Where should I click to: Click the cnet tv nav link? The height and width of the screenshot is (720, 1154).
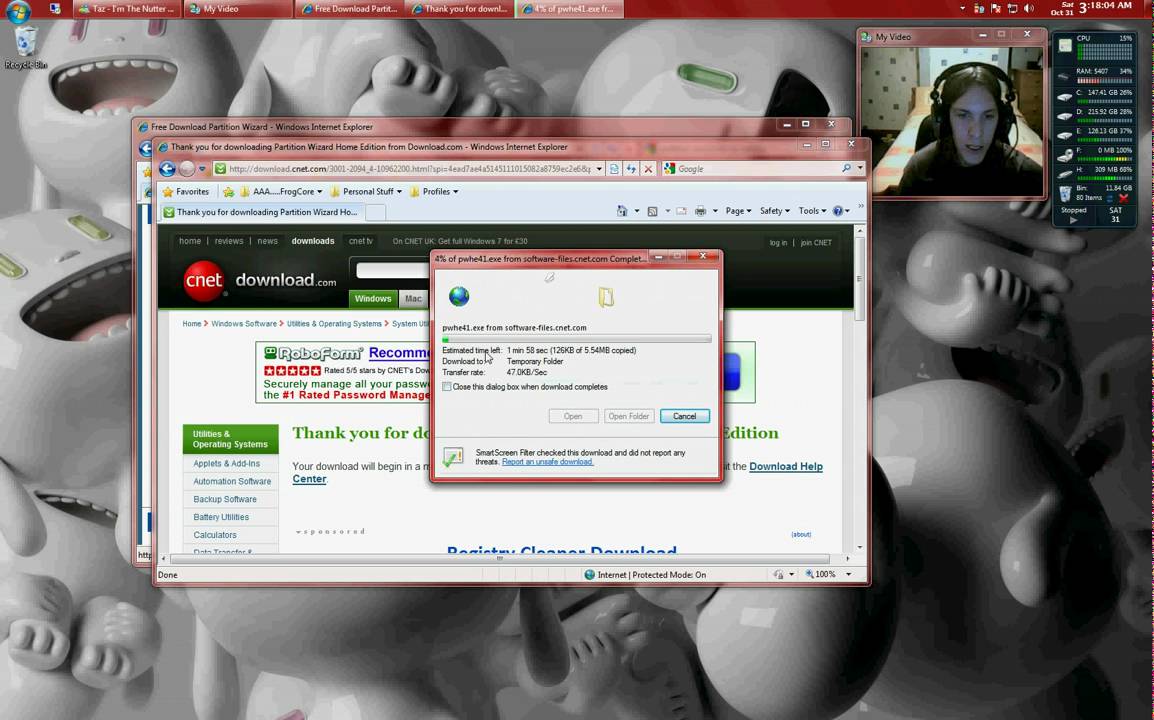click(361, 241)
